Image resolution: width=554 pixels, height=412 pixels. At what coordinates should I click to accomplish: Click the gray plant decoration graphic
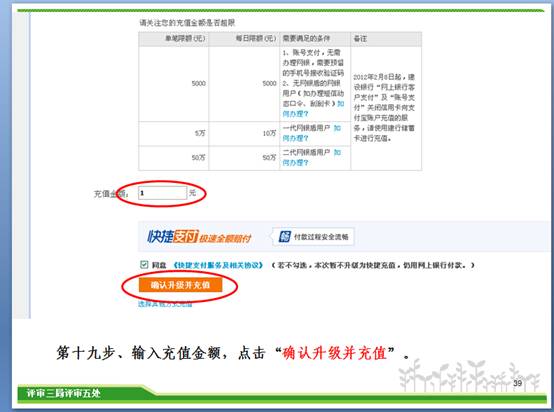click(469, 375)
